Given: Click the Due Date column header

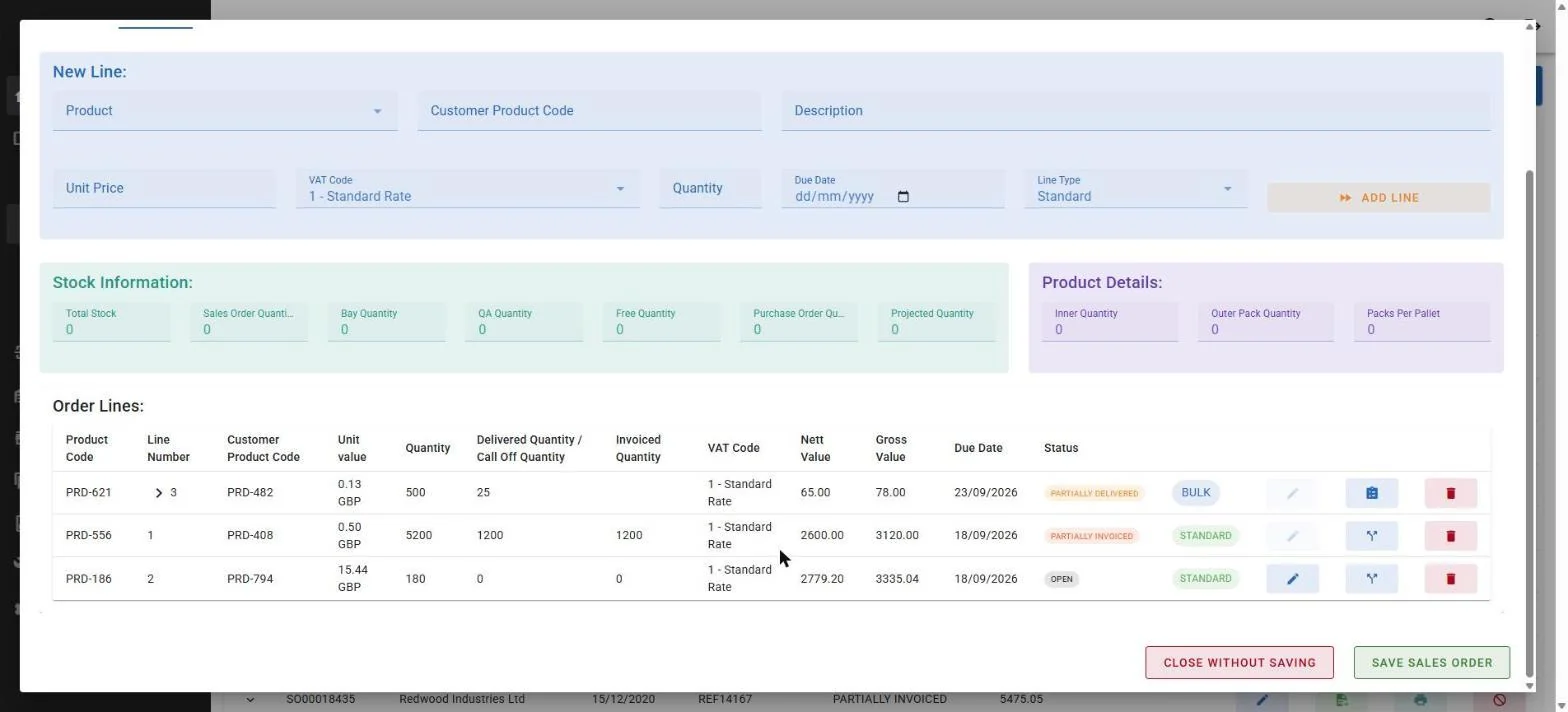Looking at the screenshot, I should point(978,449).
